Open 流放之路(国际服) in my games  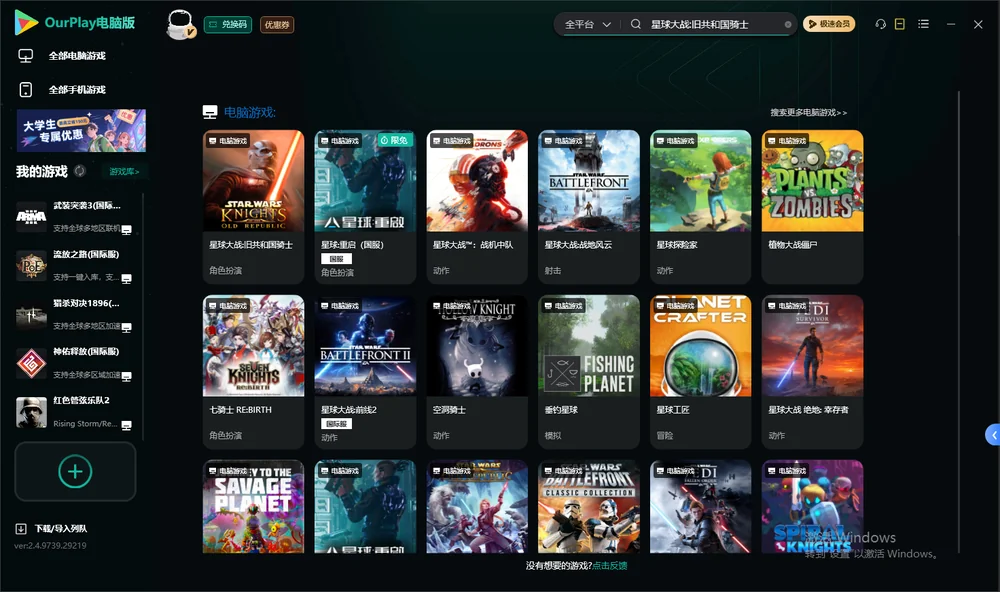(75, 266)
